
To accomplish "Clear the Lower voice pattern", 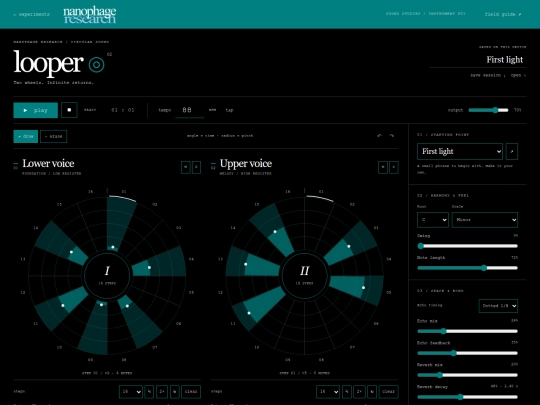I will click(x=191, y=392).
